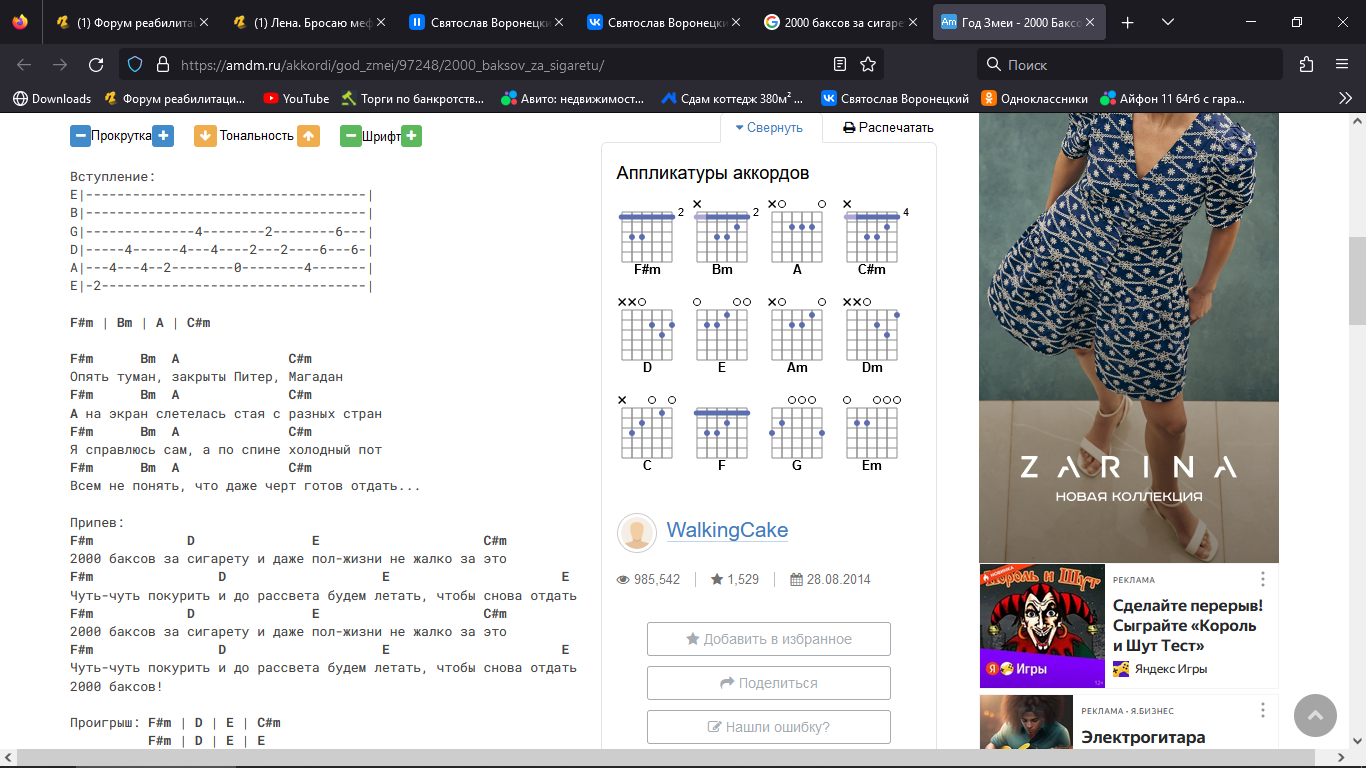Bookmark this page with the star icon
The image size is (1366, 768).
[x=868, y=65]
